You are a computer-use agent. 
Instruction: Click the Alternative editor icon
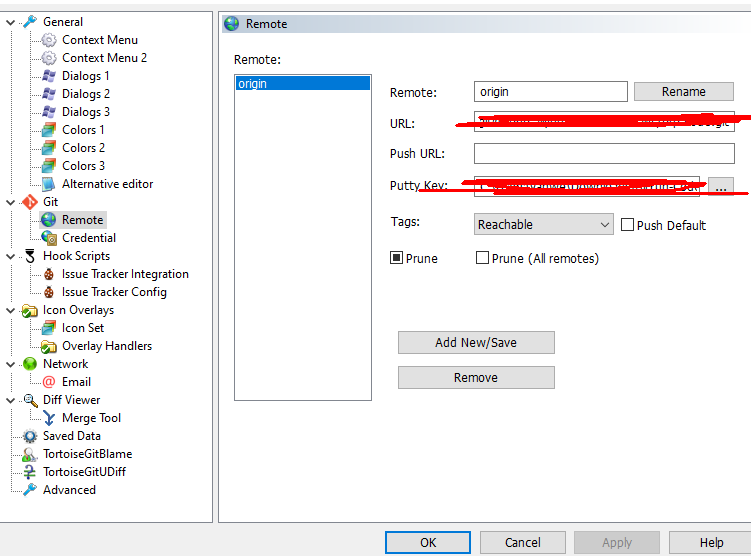[49, 184]
